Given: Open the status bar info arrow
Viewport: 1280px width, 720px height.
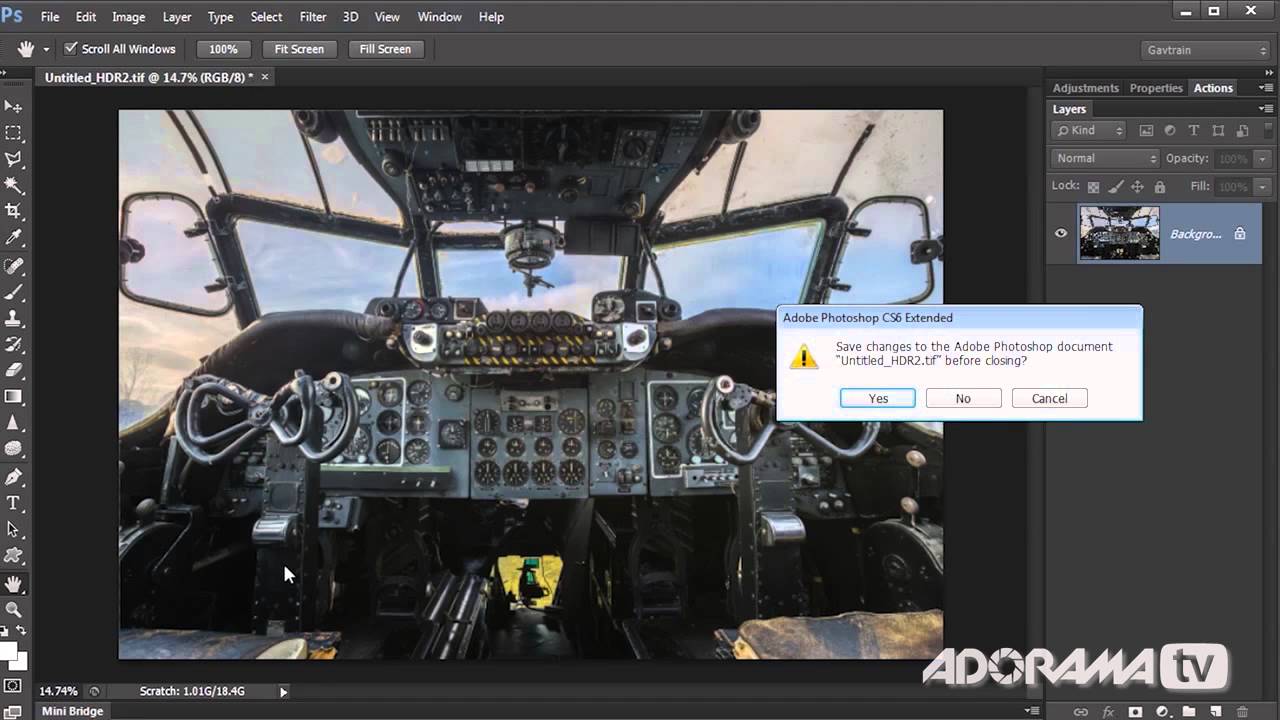Looking at the screenshot, I should 283,691.
